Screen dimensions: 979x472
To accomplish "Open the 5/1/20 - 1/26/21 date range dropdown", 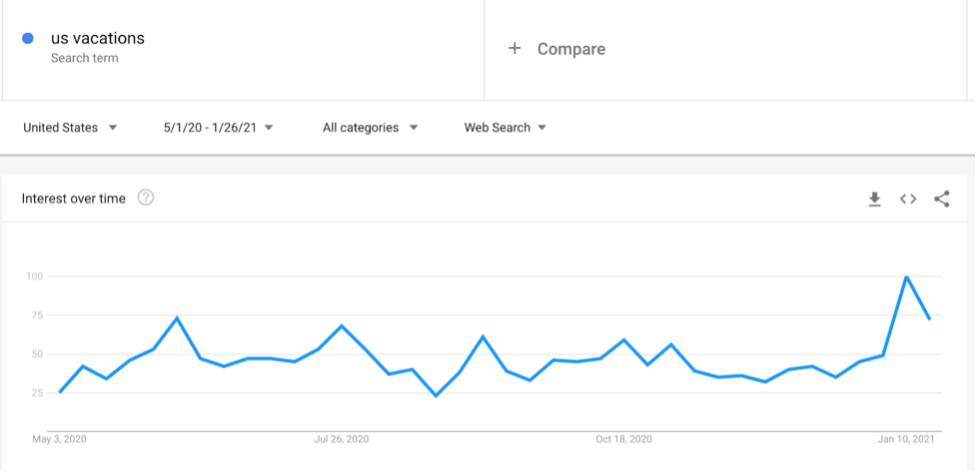I will click(219, 127).
